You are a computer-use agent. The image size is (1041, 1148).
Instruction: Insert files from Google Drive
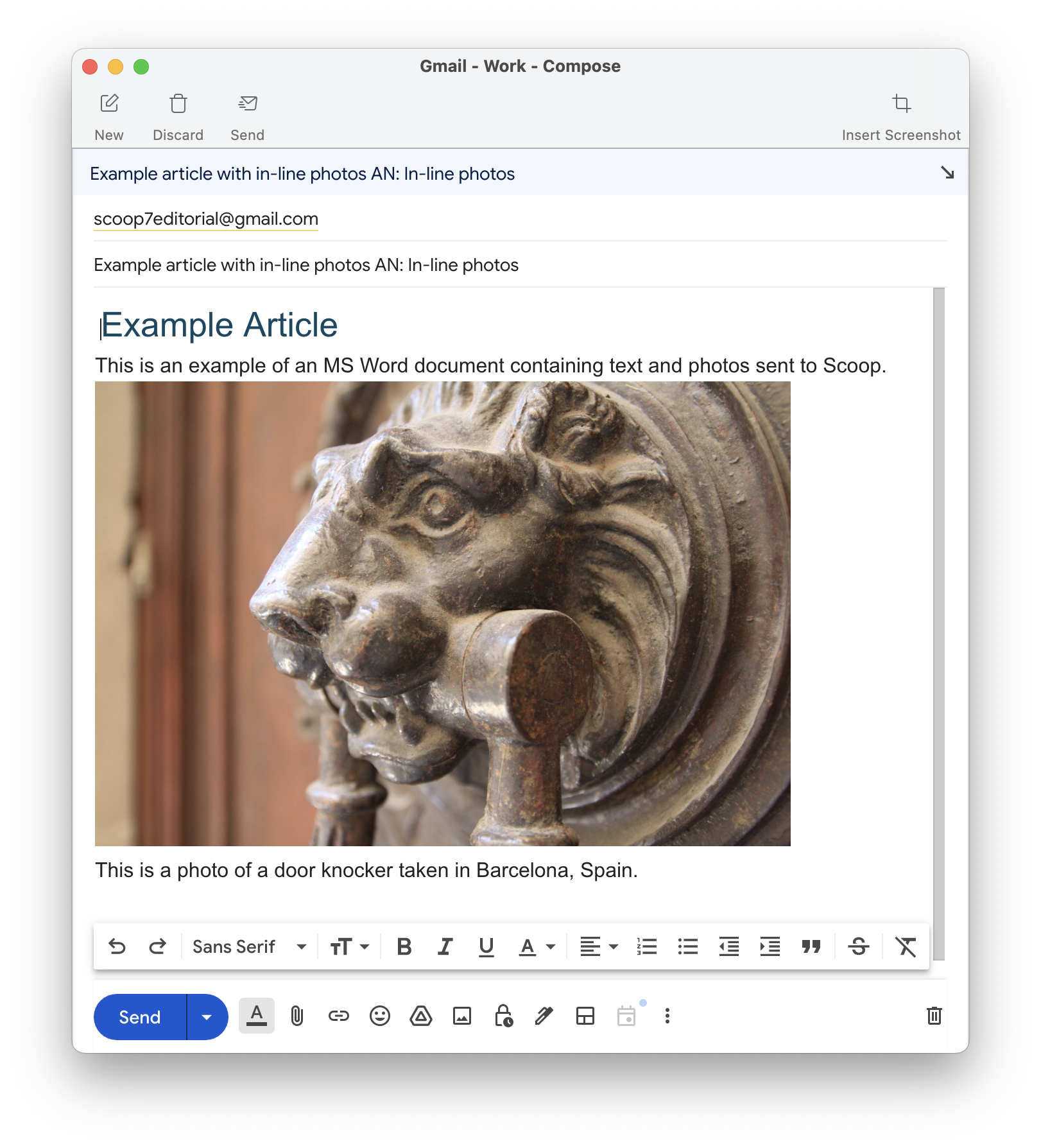click(x=421, y=1016)
